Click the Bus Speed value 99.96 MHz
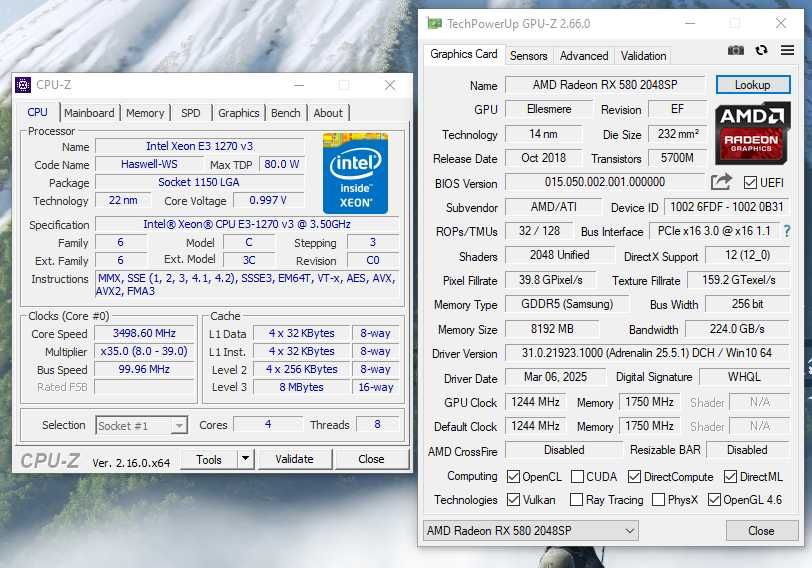Image resolution: width=812 pixels, height=568 pixels. point(144,369)
